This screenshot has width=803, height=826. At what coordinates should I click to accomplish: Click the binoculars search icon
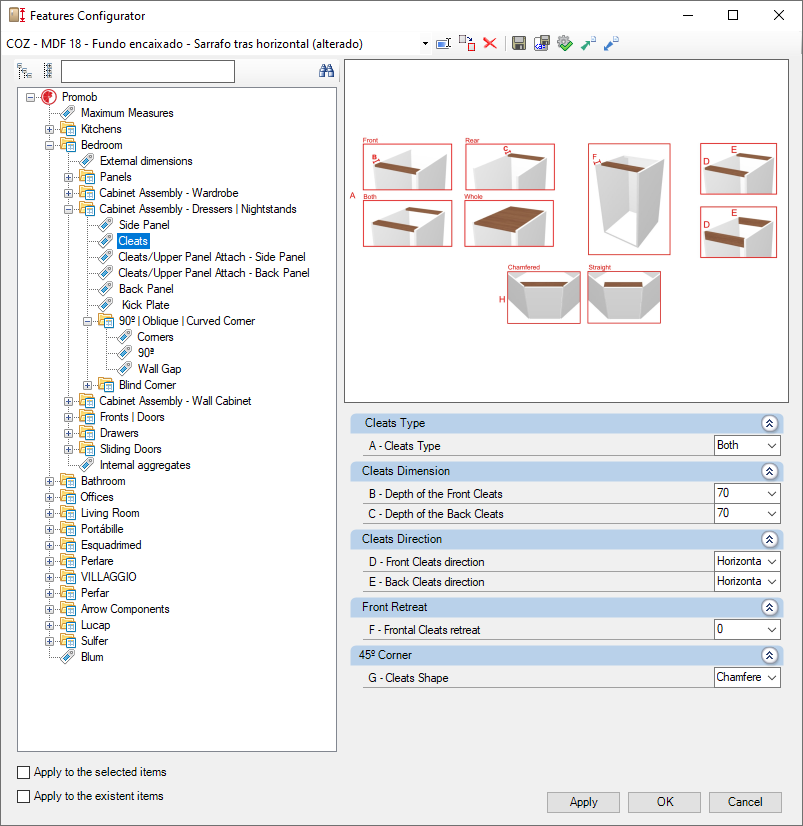(326, 71)
